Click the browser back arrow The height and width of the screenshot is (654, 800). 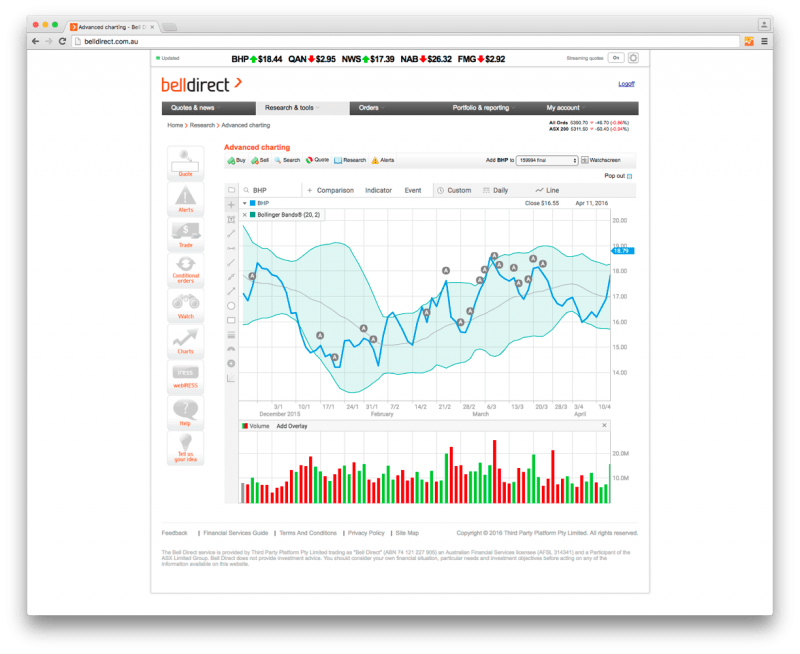point(35,41)
